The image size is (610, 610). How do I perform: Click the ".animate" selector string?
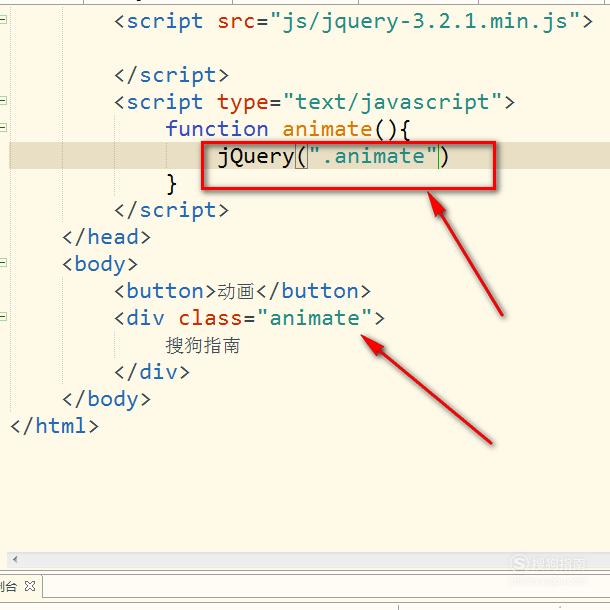373,156
